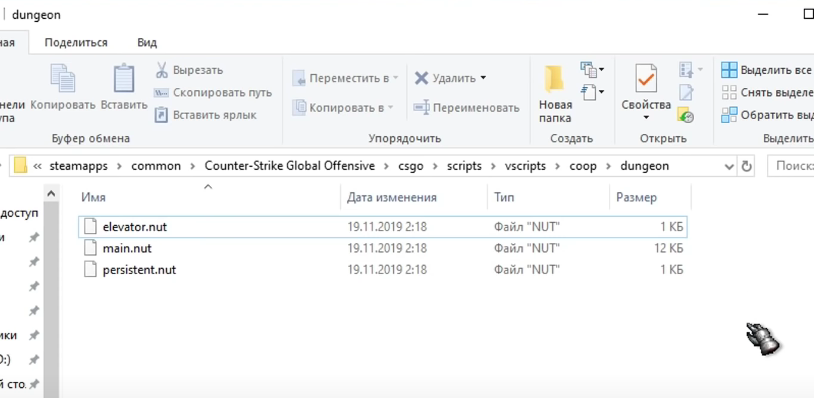Navigate to coop breadcrumb segment
This screenshot has width=814, height=398.
click(x=583, y=166)
